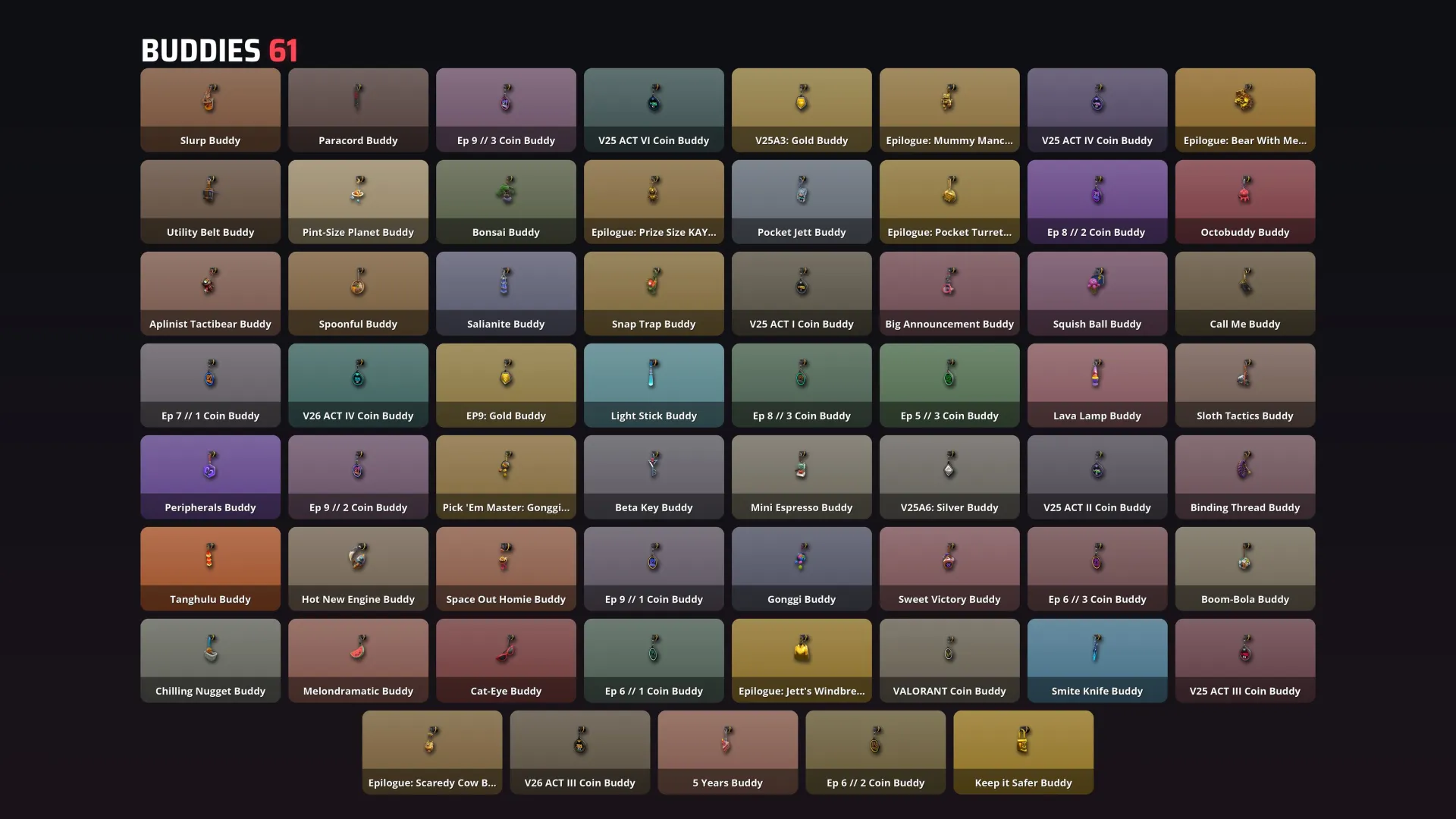Pick the Hot New Engine Buddy icon

(358, 557)
